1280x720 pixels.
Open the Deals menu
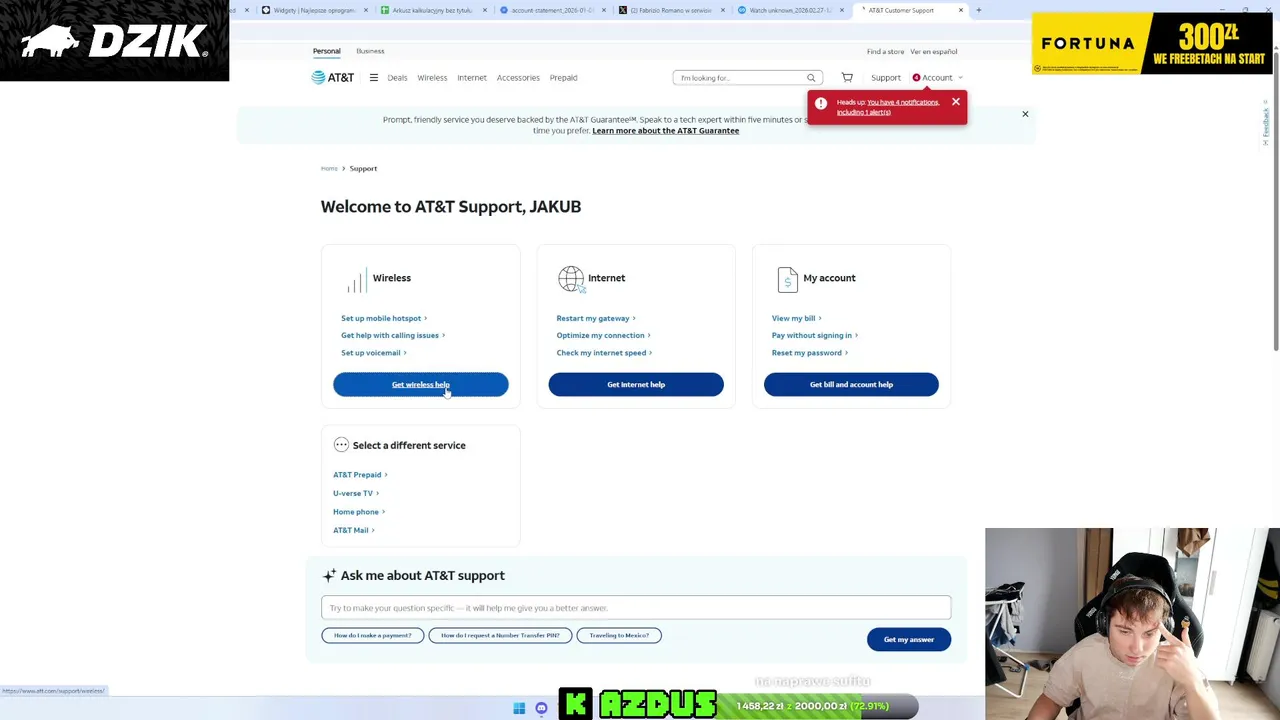(x=397, y=77)
